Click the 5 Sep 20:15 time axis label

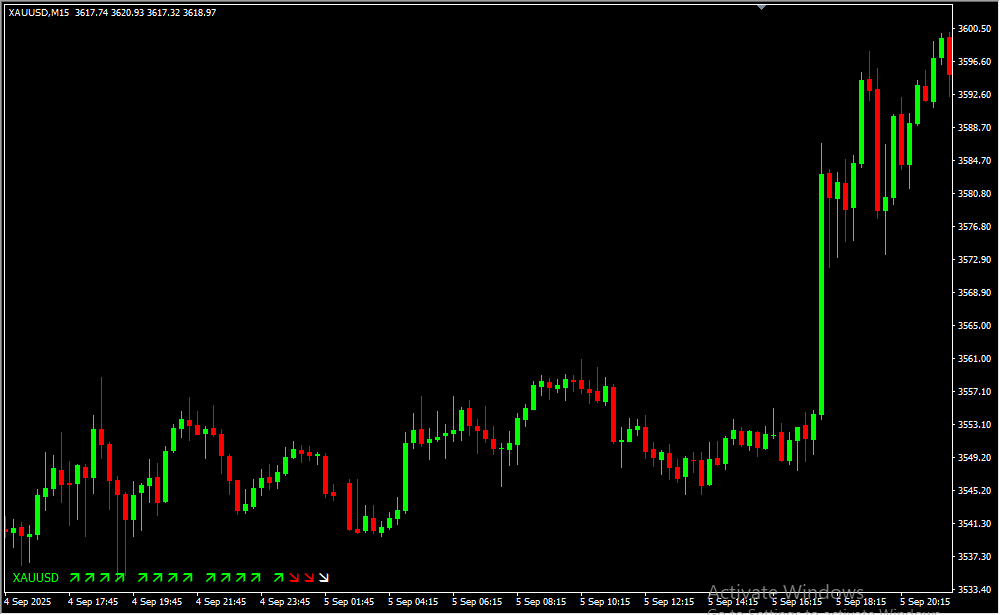925,602
